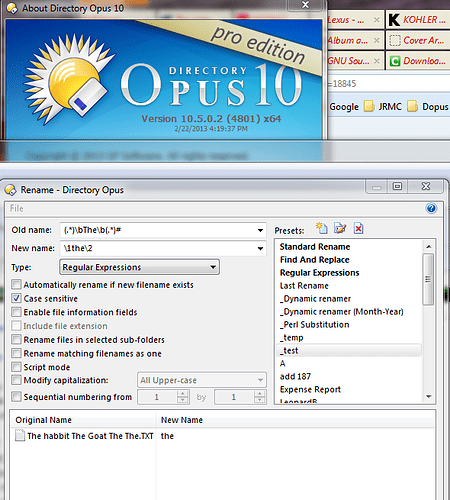Check Rename matching filenames as one
Screen dimensions: 450x500
pos(16,353)
